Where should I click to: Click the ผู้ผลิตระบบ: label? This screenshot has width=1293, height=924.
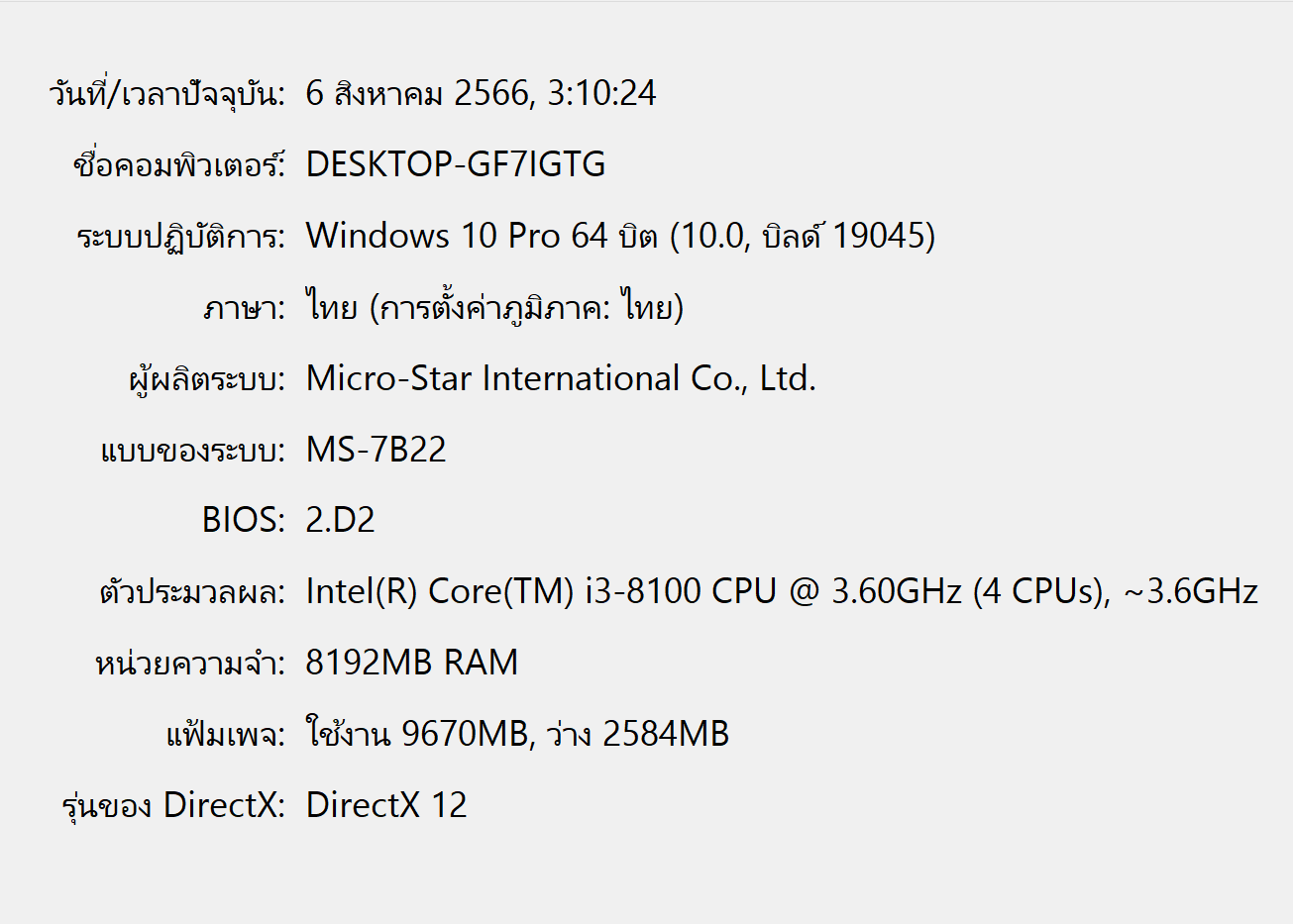pos(206,379)
